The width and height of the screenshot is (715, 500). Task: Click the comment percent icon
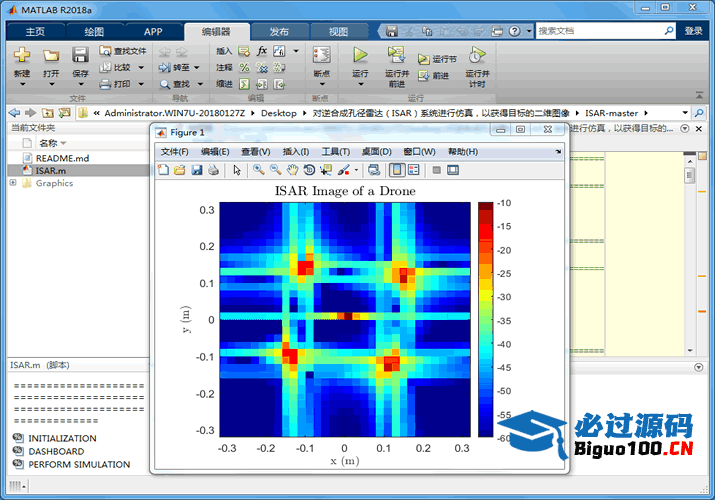[x=245, y=67]
